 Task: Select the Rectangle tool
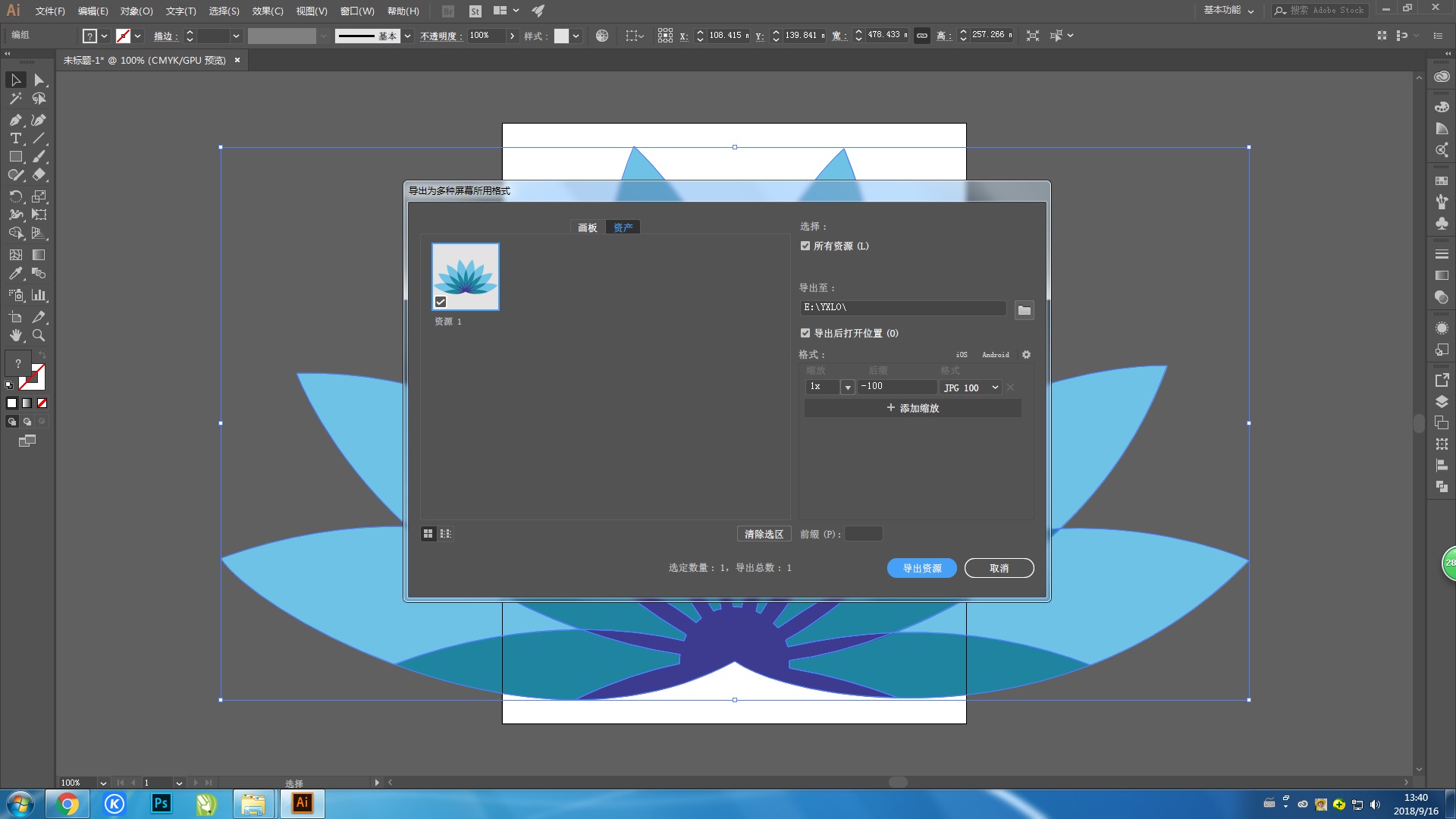pos(16,156)
